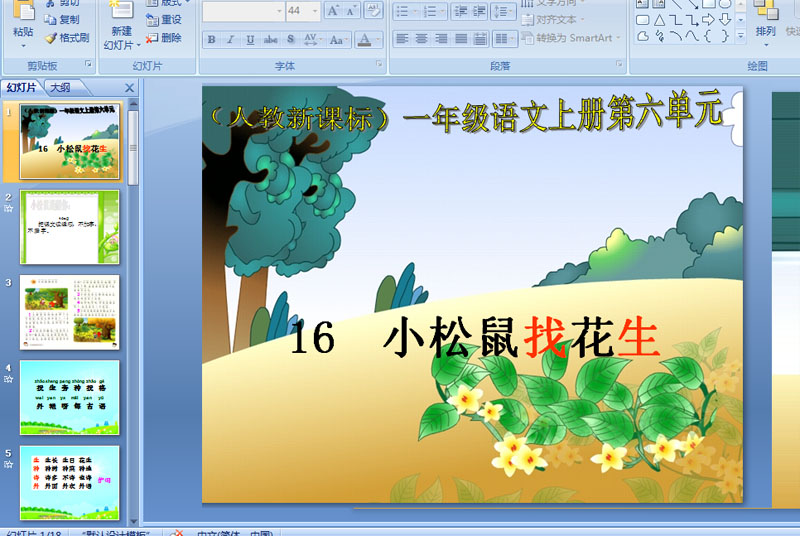Toggle Justify text alignment
The height and width of the screenshot is (536, 800).
tap(461, 39)
